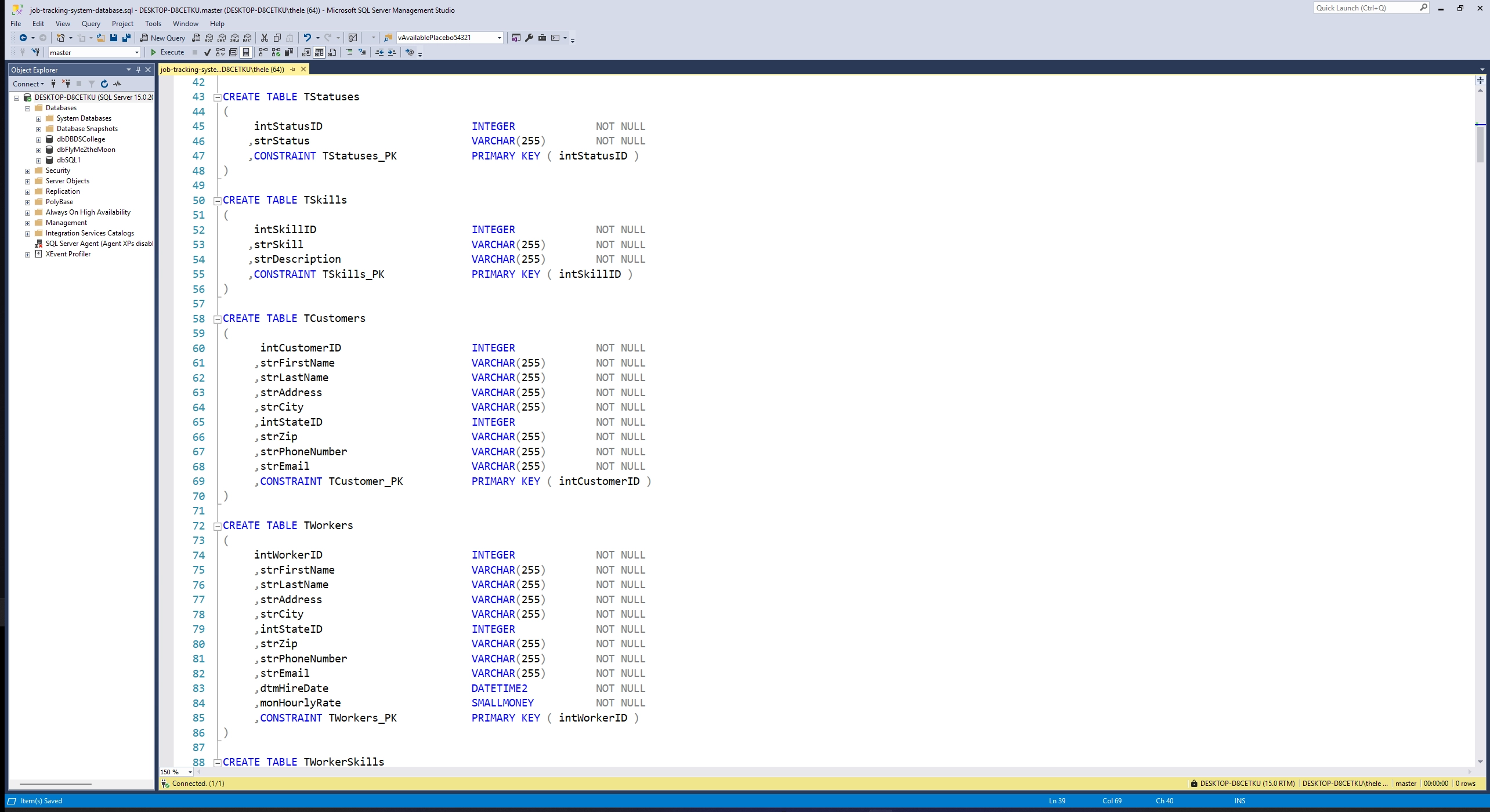Pin the job-tracking-system query tab
Screen dimensions: 1490x812
tap(292, 70)
